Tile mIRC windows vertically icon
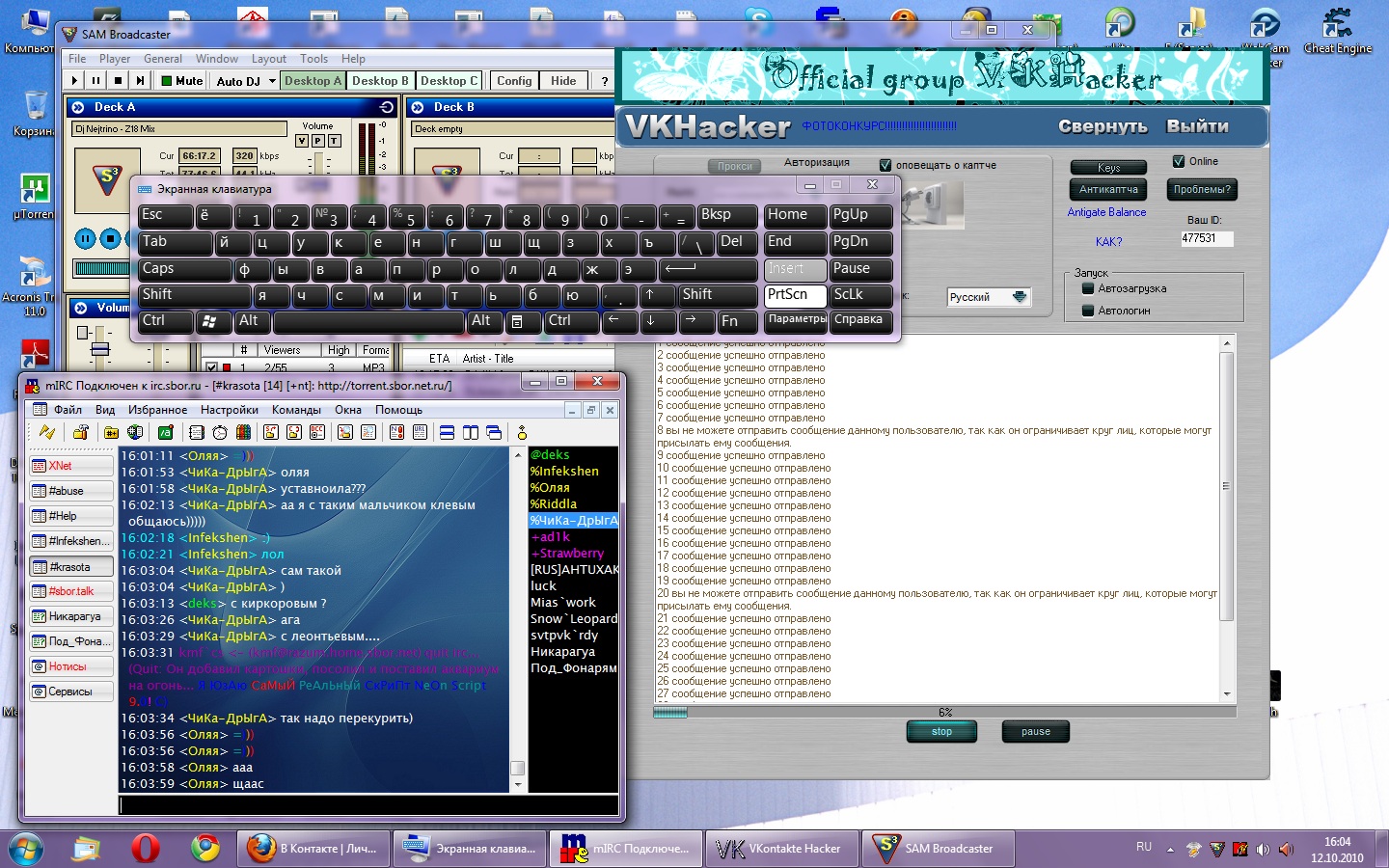This screenshot has height=868, width=1389. click(x=471, y=432)
